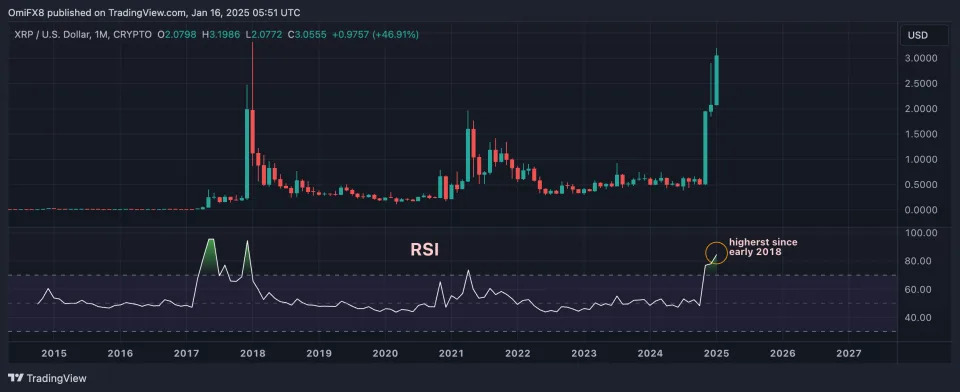Click the low value L2.0772
Image resolution: width=960 pixels, height=392 pixels.
(x=264, y=36)
